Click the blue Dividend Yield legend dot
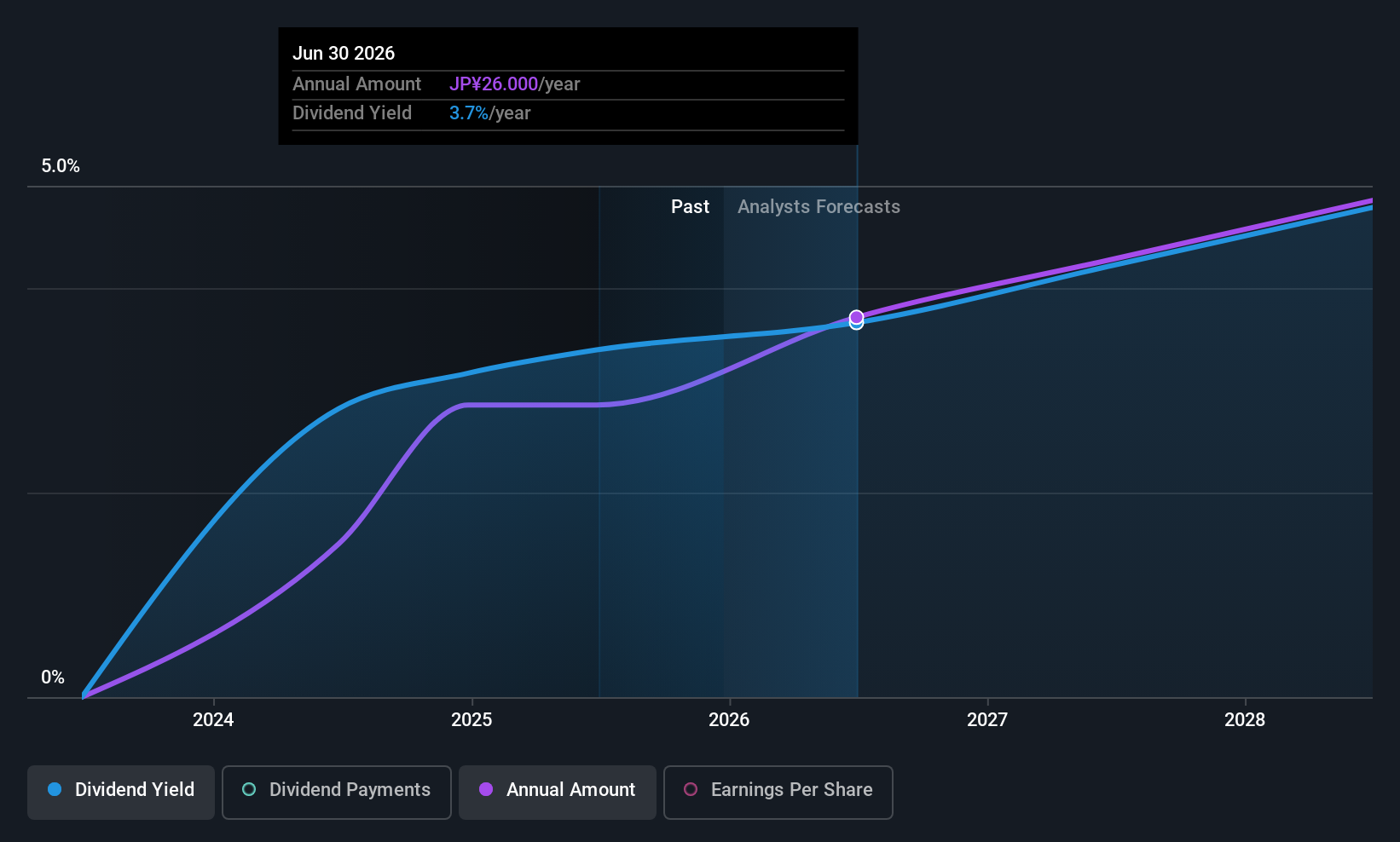The width and height of the screenshot is (1400, 842). tap(55, 789)
